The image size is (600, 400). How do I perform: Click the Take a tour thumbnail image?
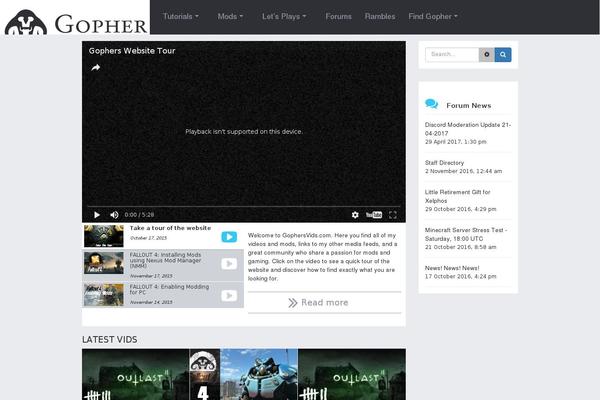click(104, 236)
